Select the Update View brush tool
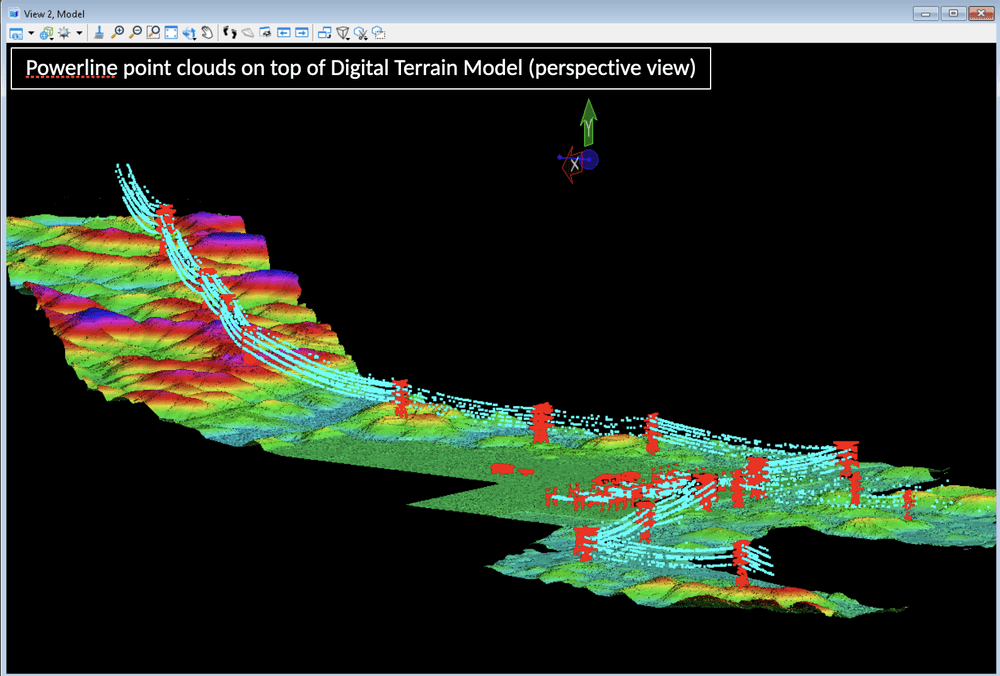This screenshot has width=1000, height=676. (x=100, y=33)
